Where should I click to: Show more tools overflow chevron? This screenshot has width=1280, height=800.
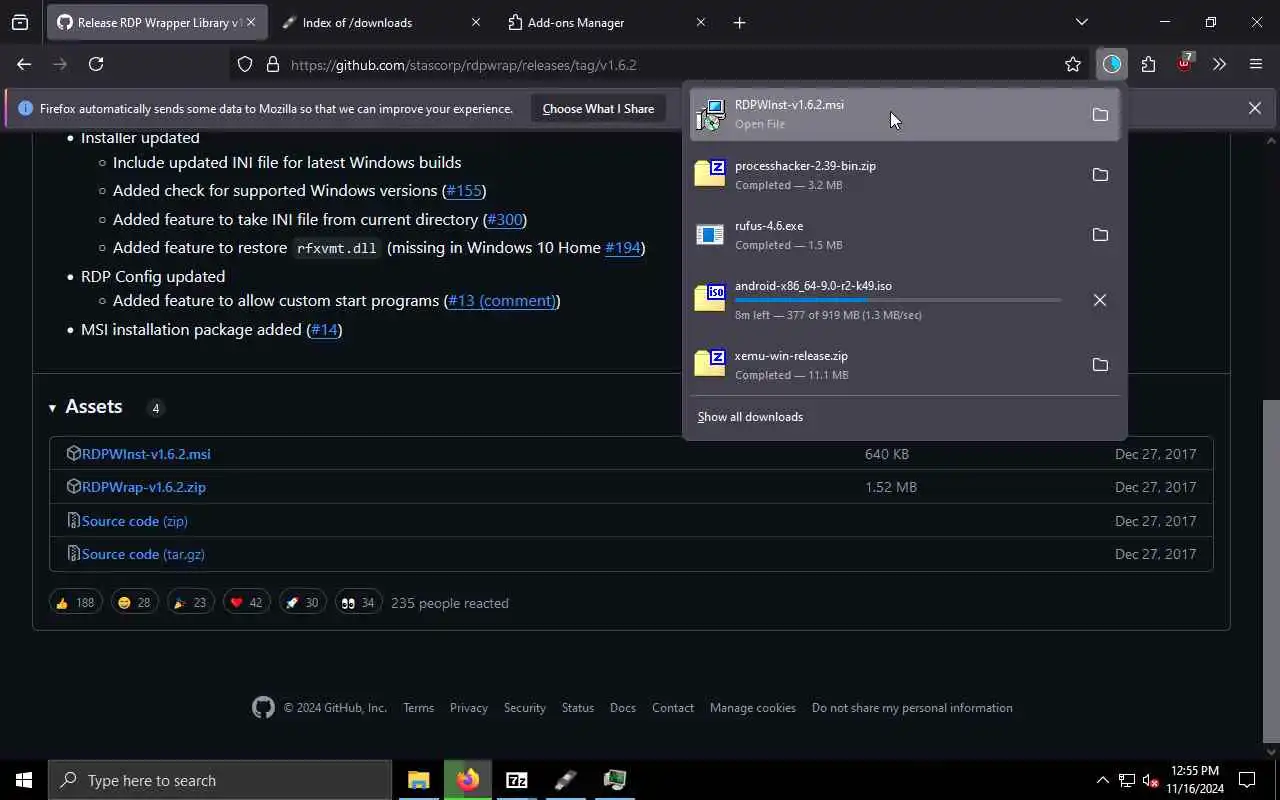click(x=1219, y=64)
